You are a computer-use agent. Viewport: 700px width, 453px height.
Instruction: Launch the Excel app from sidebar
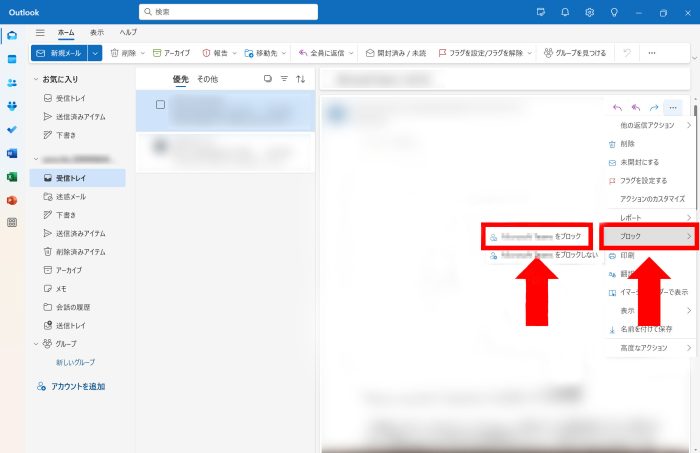[12, 176]
